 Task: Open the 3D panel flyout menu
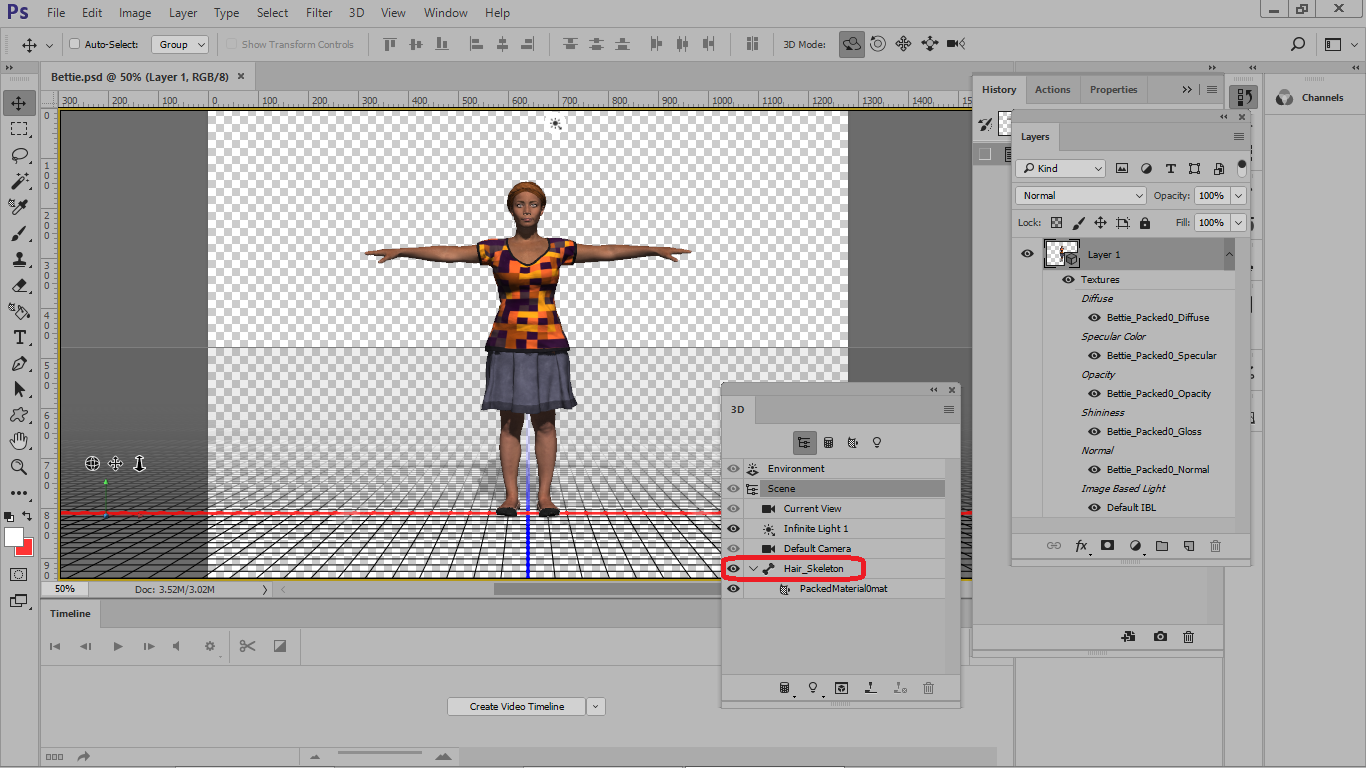(x=949, y=409)
